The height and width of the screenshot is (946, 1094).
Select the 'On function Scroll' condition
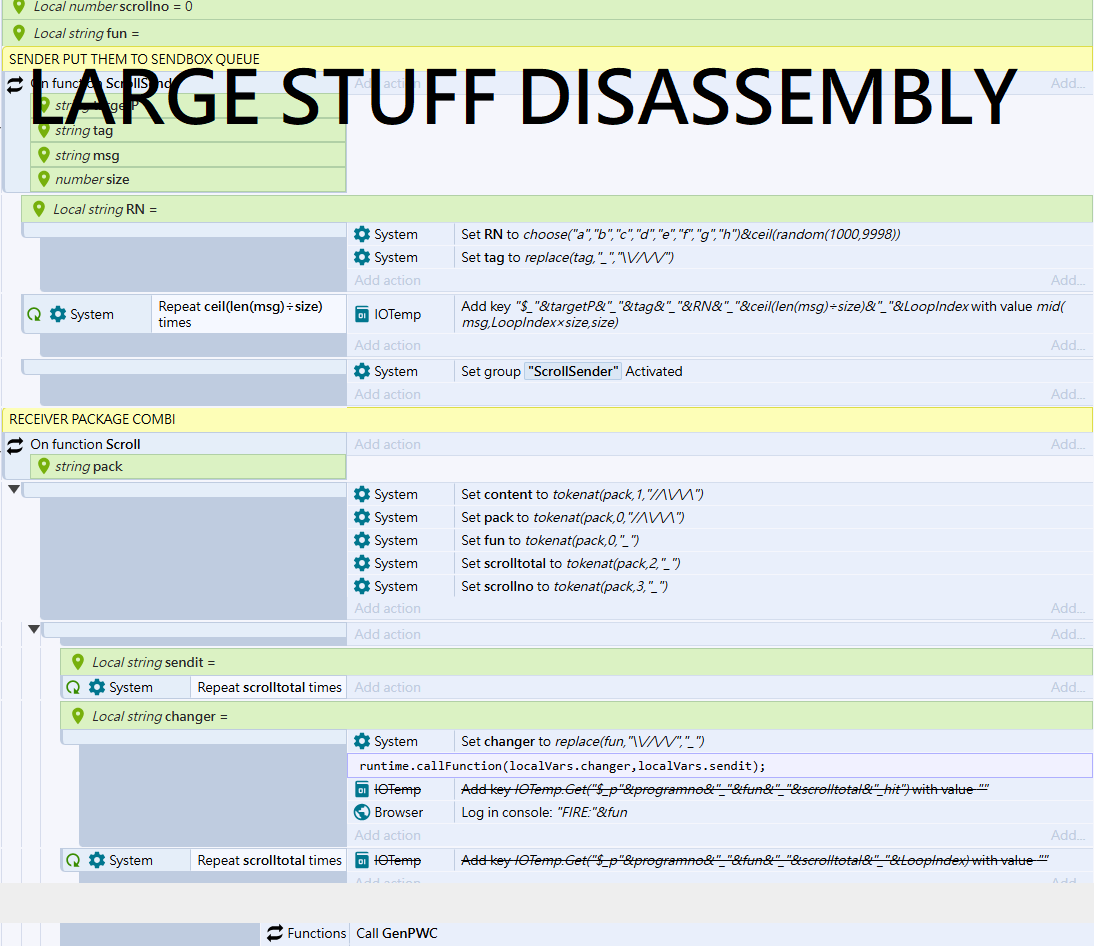pyautogui.click(x=85, y=444)
